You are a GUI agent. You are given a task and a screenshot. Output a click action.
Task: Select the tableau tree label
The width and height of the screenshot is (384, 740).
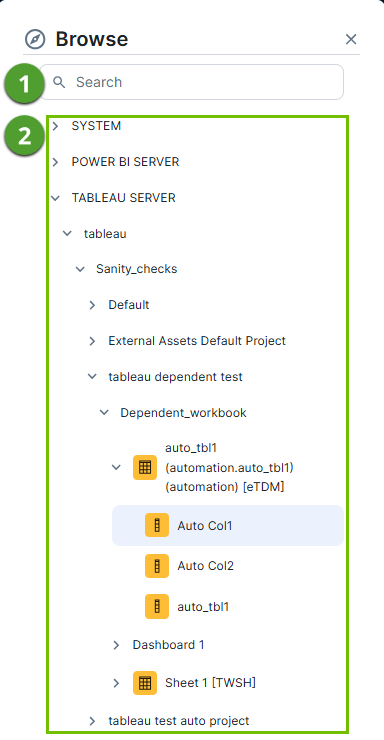tap(105, 234)
